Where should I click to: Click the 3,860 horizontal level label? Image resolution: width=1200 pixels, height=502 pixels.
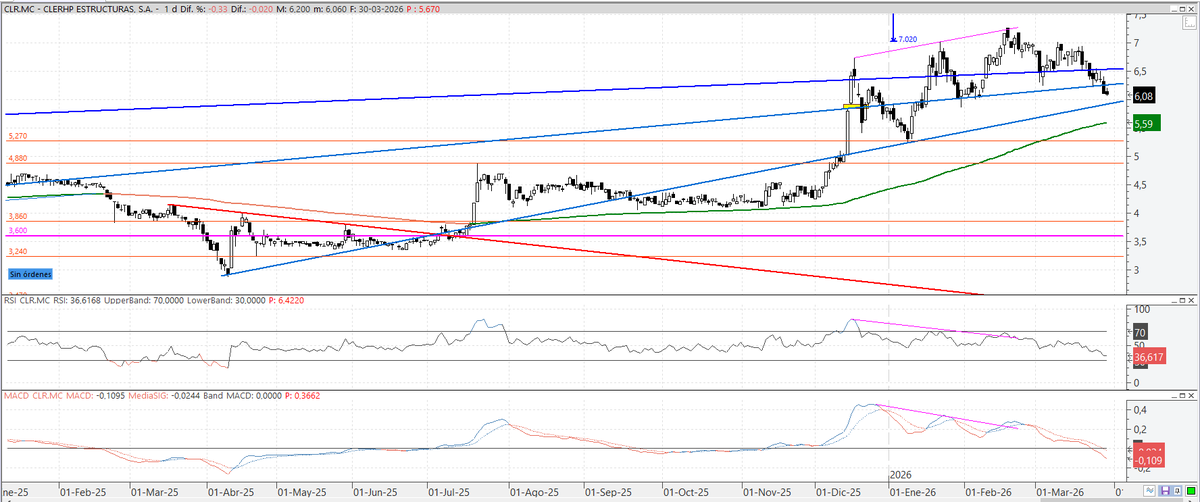tap(16, 216)
